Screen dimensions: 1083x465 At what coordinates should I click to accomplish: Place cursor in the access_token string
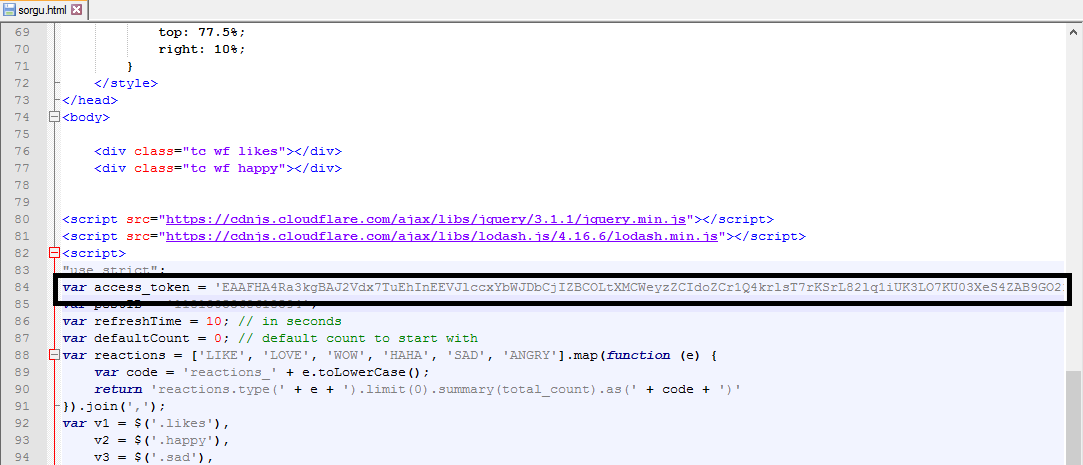coord(600,288)
